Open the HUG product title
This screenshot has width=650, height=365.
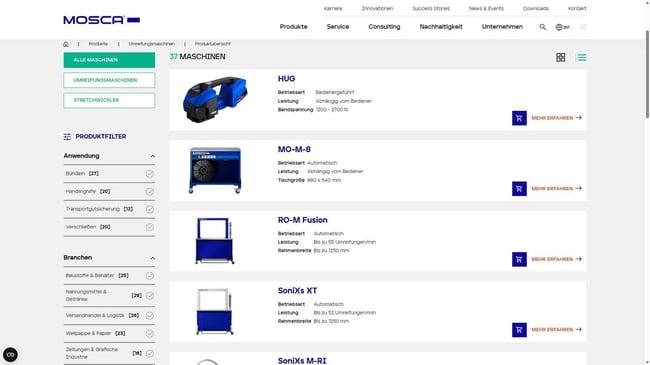[x=286, y=79]
